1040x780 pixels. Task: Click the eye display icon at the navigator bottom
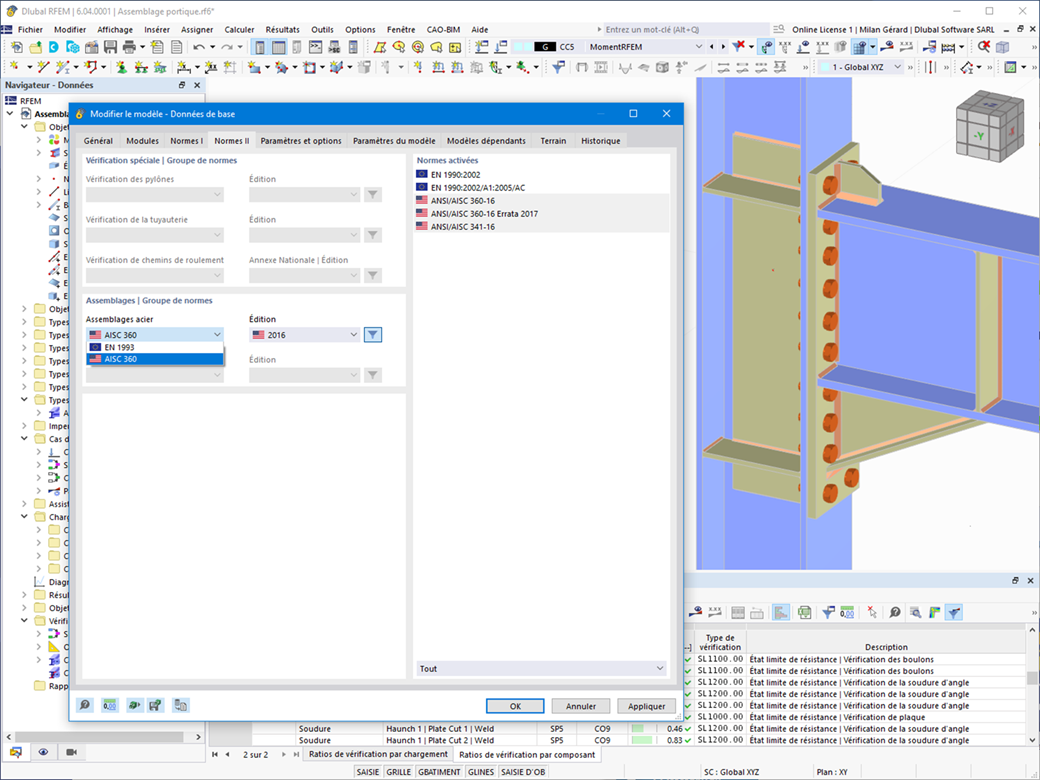click(x=43, y=751)
